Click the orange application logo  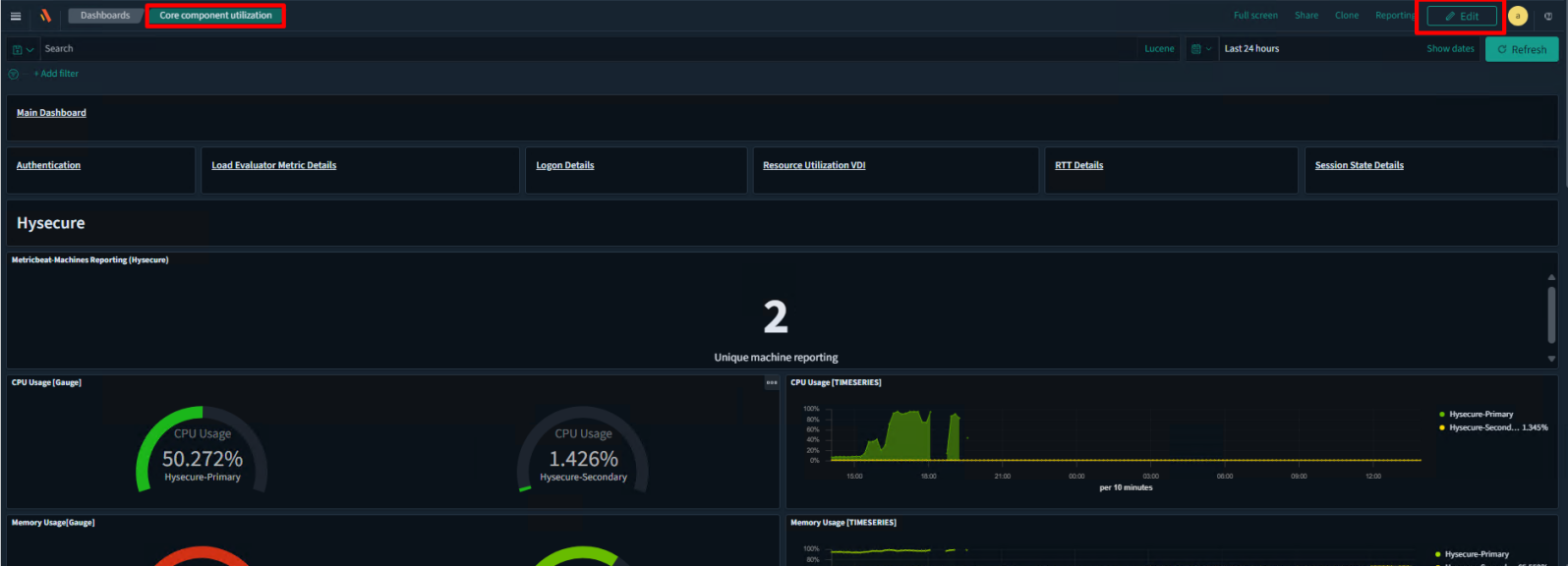click(45, 16)
